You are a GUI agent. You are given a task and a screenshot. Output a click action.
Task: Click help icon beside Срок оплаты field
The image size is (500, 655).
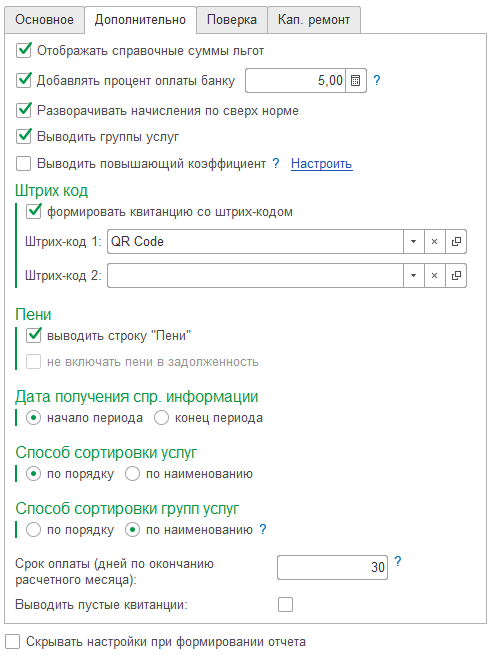398,561
